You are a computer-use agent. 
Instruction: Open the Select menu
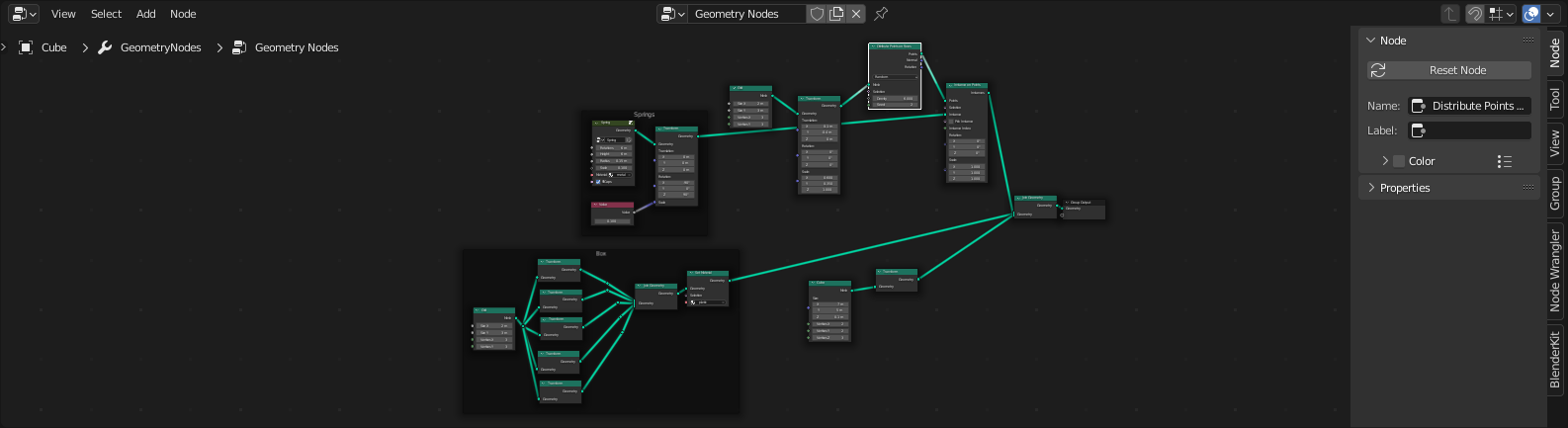(x=106, y=14)
